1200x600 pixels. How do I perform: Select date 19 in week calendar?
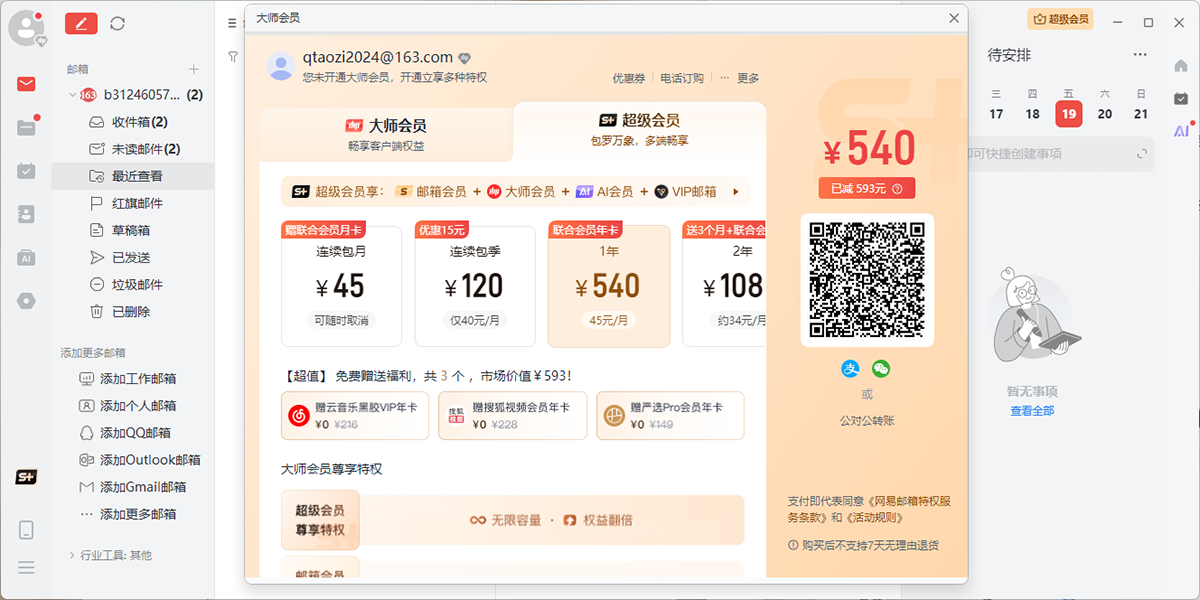[x=1069, y=114]
